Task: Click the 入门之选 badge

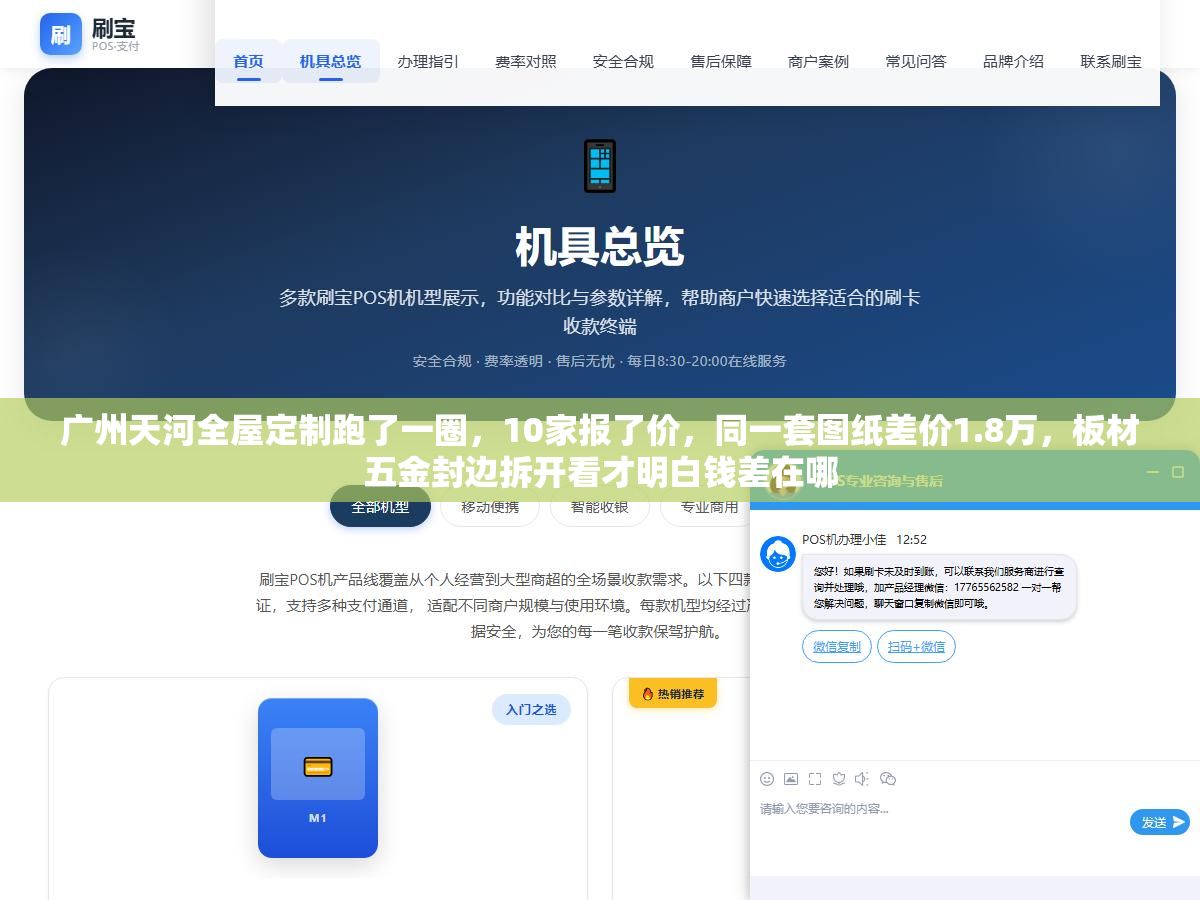Action: click(x=531, y=710)
